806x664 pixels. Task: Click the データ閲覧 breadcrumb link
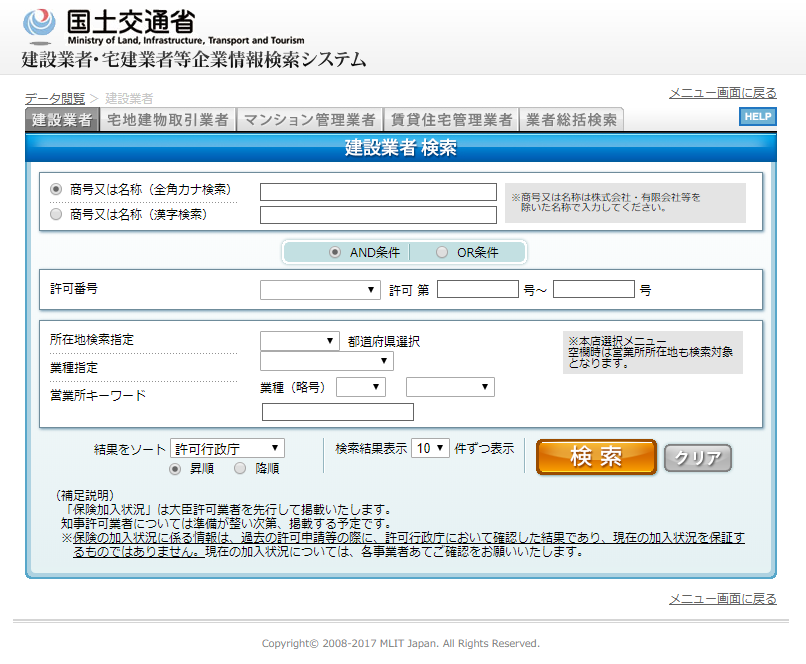[x=55, y=98]
